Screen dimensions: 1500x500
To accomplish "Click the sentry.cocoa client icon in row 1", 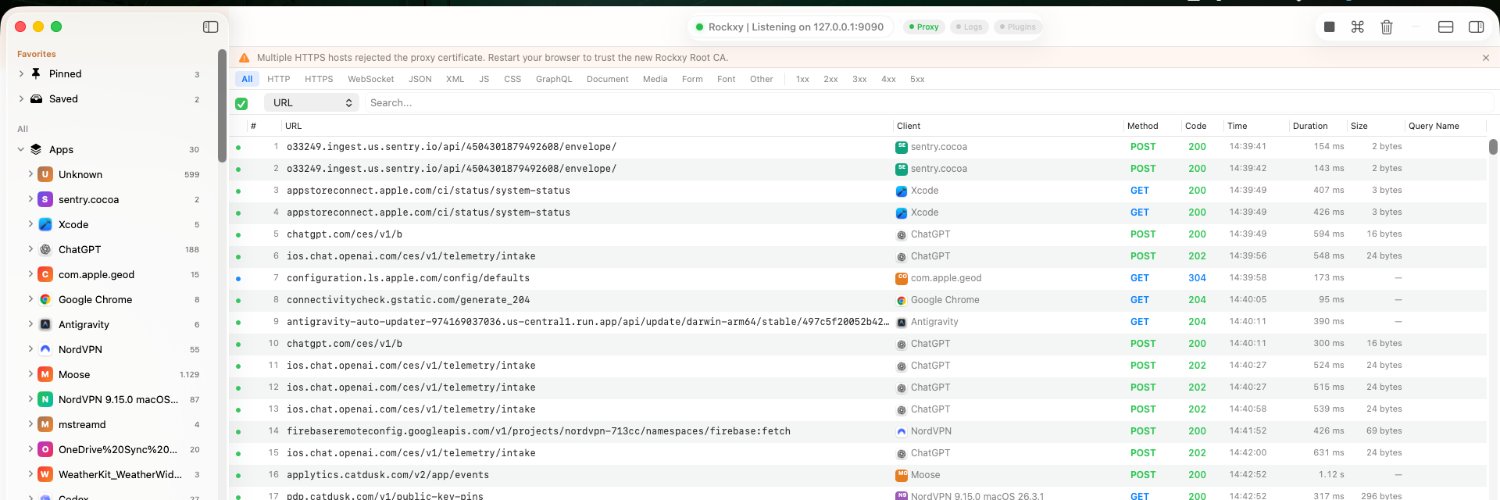I will tap(901, 147).
